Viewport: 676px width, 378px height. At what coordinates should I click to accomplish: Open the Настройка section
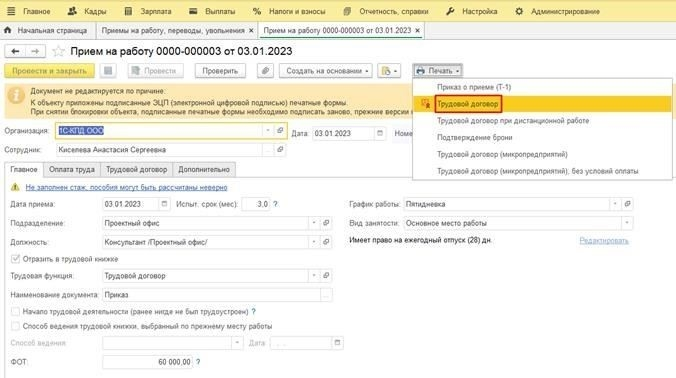point(472,11)
